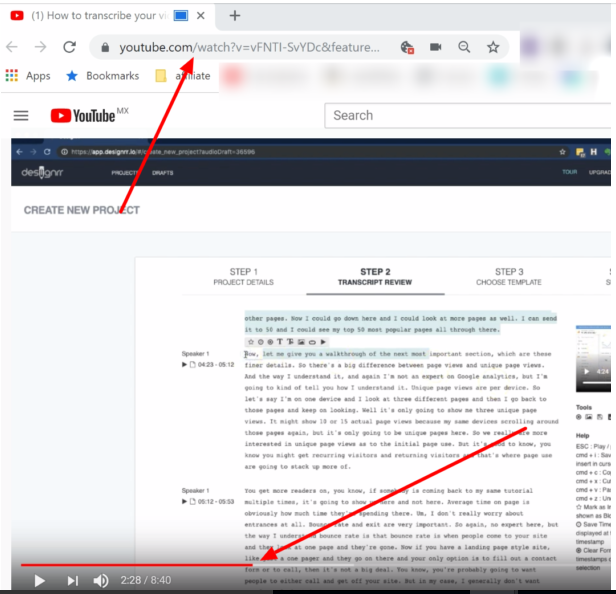Click the star icon in transcript toolbar
The height and width of the screenshot is (594, 616).
pyautogui.click(x=251, y=342)
